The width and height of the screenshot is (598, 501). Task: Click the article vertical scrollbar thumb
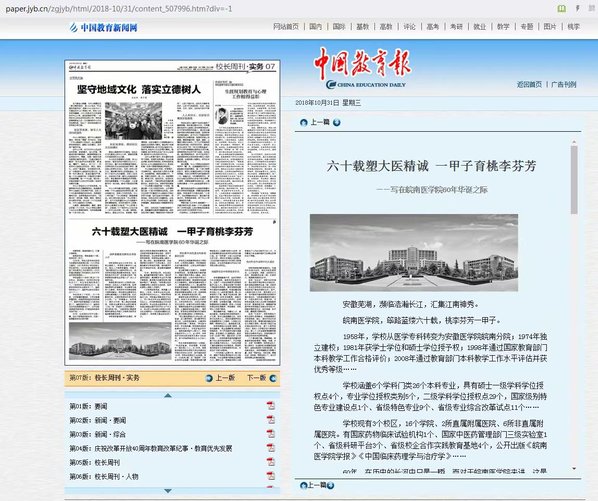click(x=574, y=179)
